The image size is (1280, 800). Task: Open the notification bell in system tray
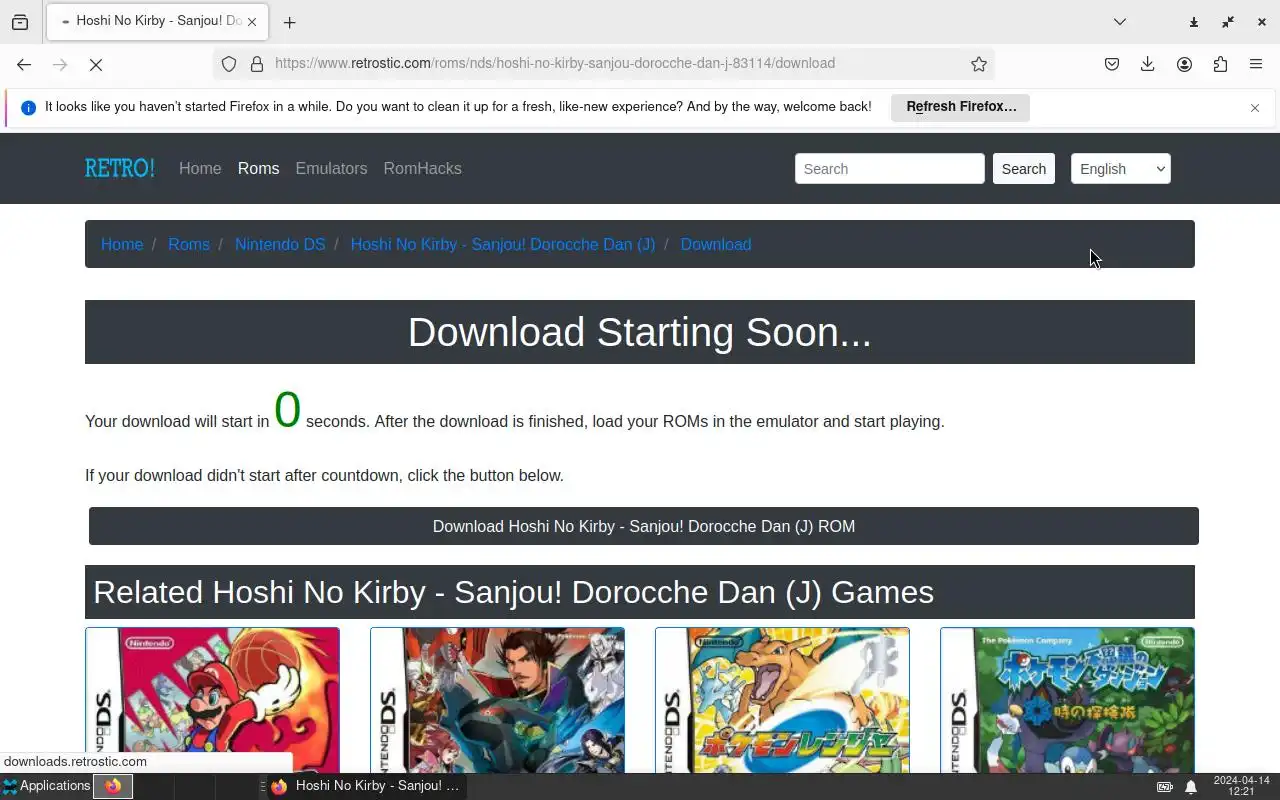coord(1191,787)
